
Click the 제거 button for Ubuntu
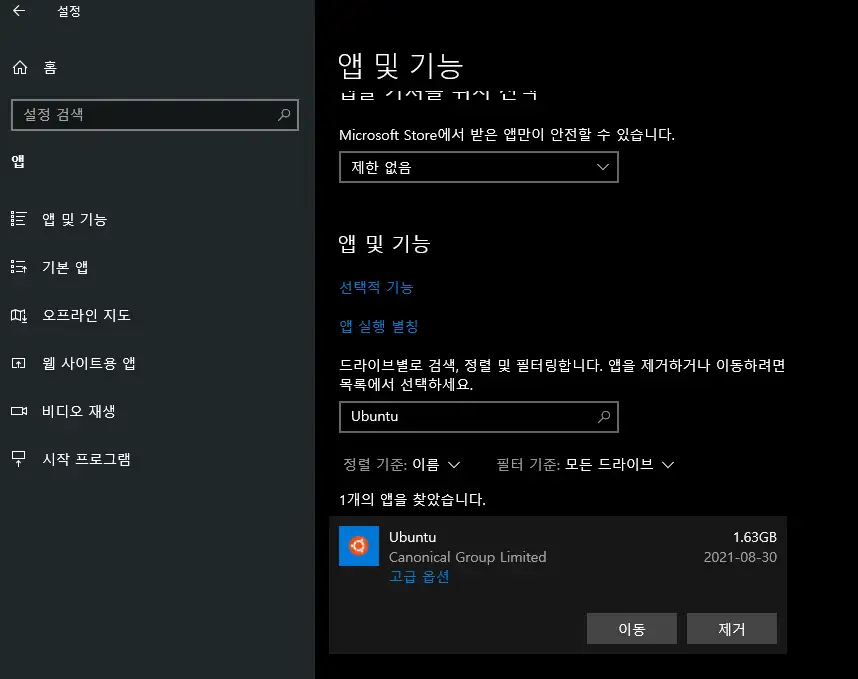pyautogui.click(x=732, y=629)
